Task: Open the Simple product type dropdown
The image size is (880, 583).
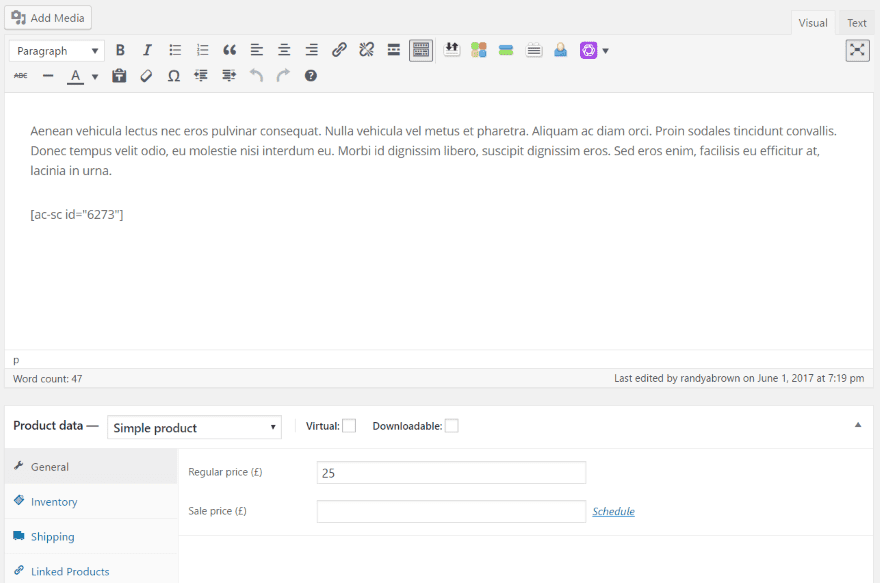Action: (194, 427)
